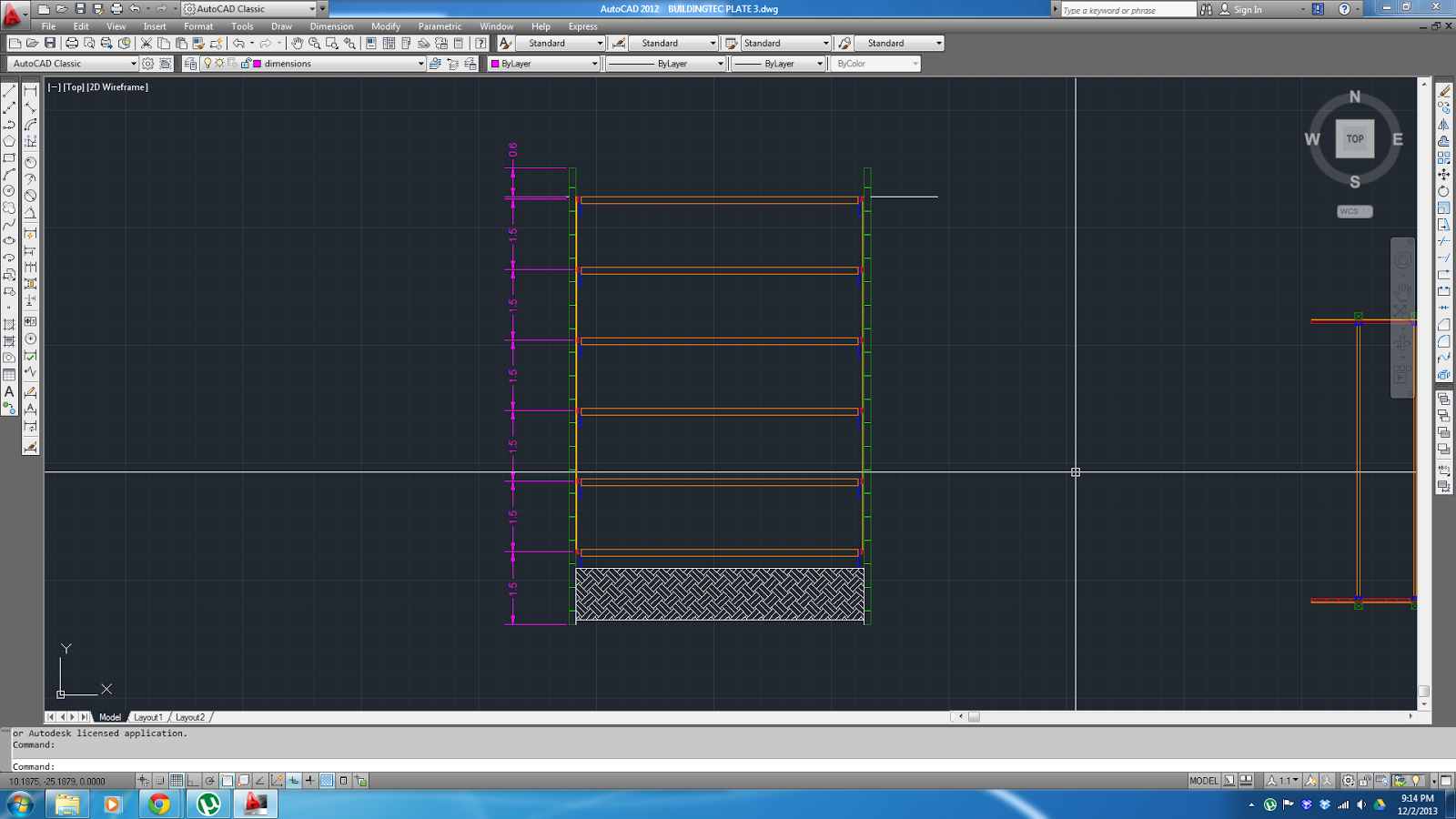Toggle the dimensions layer light bulb off
The width and height of the screenshot is (1456, 819).
coord(208,64)
